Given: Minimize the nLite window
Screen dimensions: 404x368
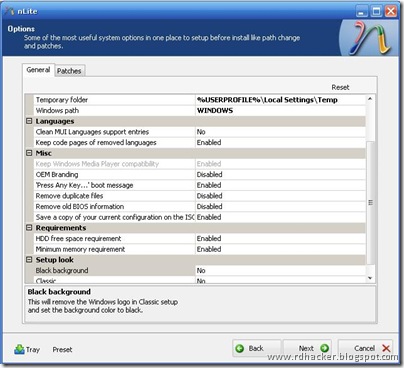Looking at the screenshot, I should tap(362, 11).
